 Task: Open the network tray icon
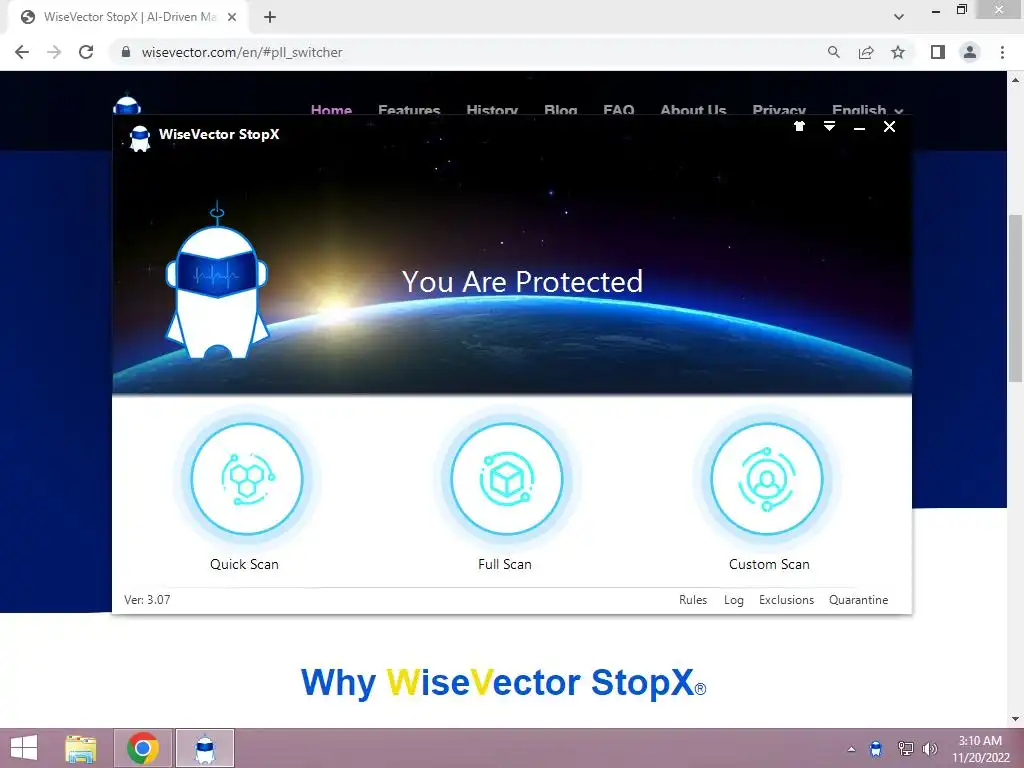[906, 749]
